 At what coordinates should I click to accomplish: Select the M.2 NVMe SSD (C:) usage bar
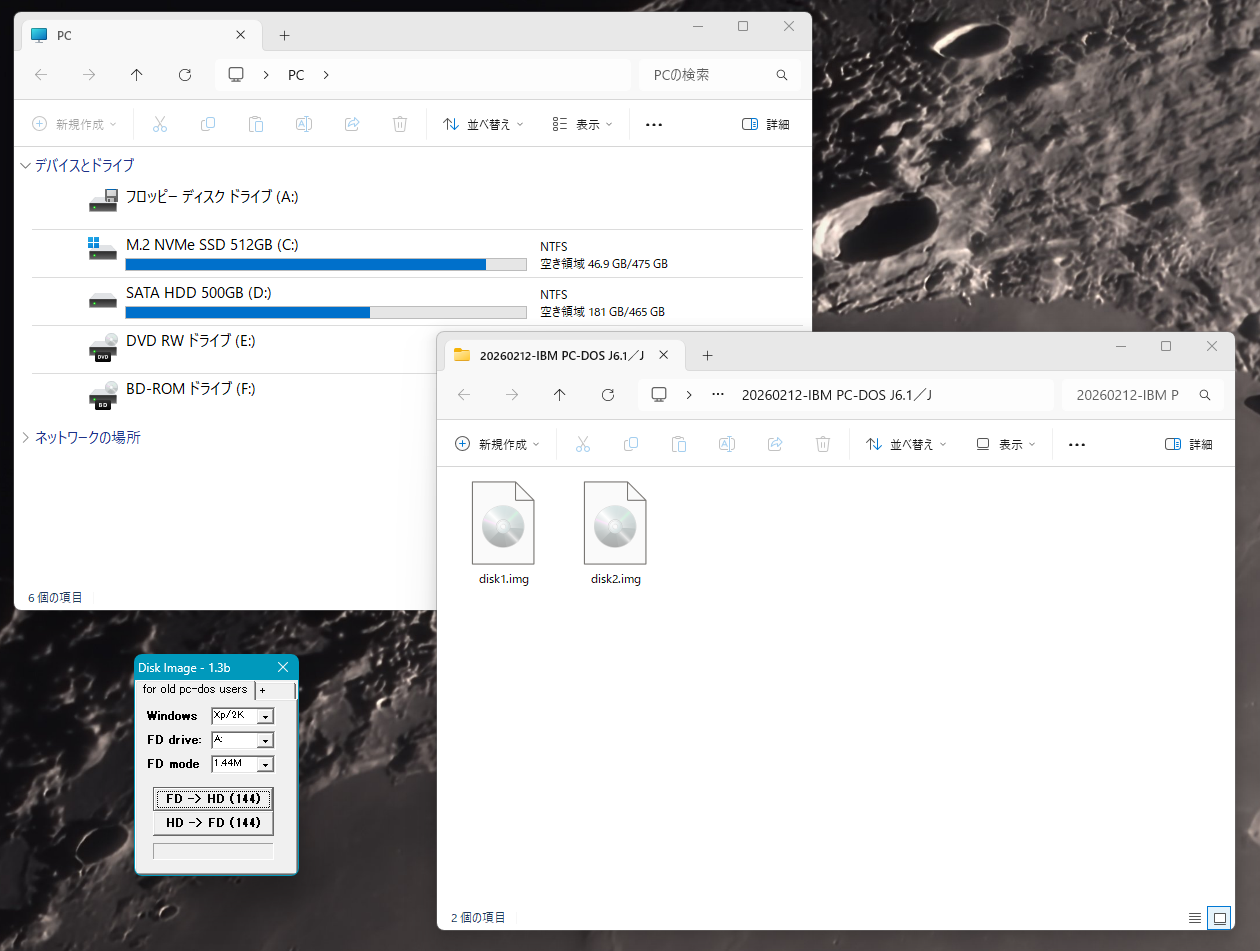coord(325,264)
